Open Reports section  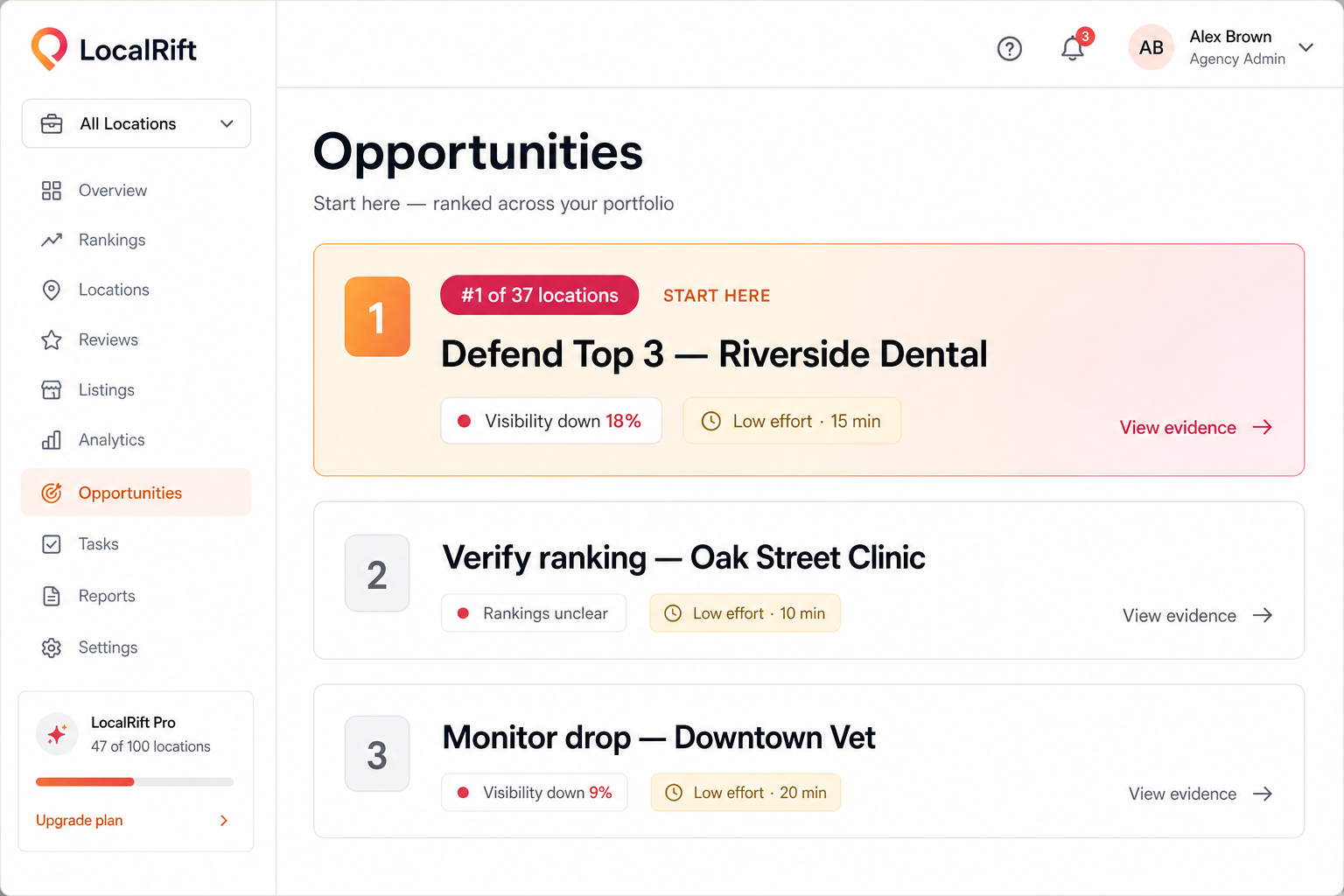[x=136, y=596]
